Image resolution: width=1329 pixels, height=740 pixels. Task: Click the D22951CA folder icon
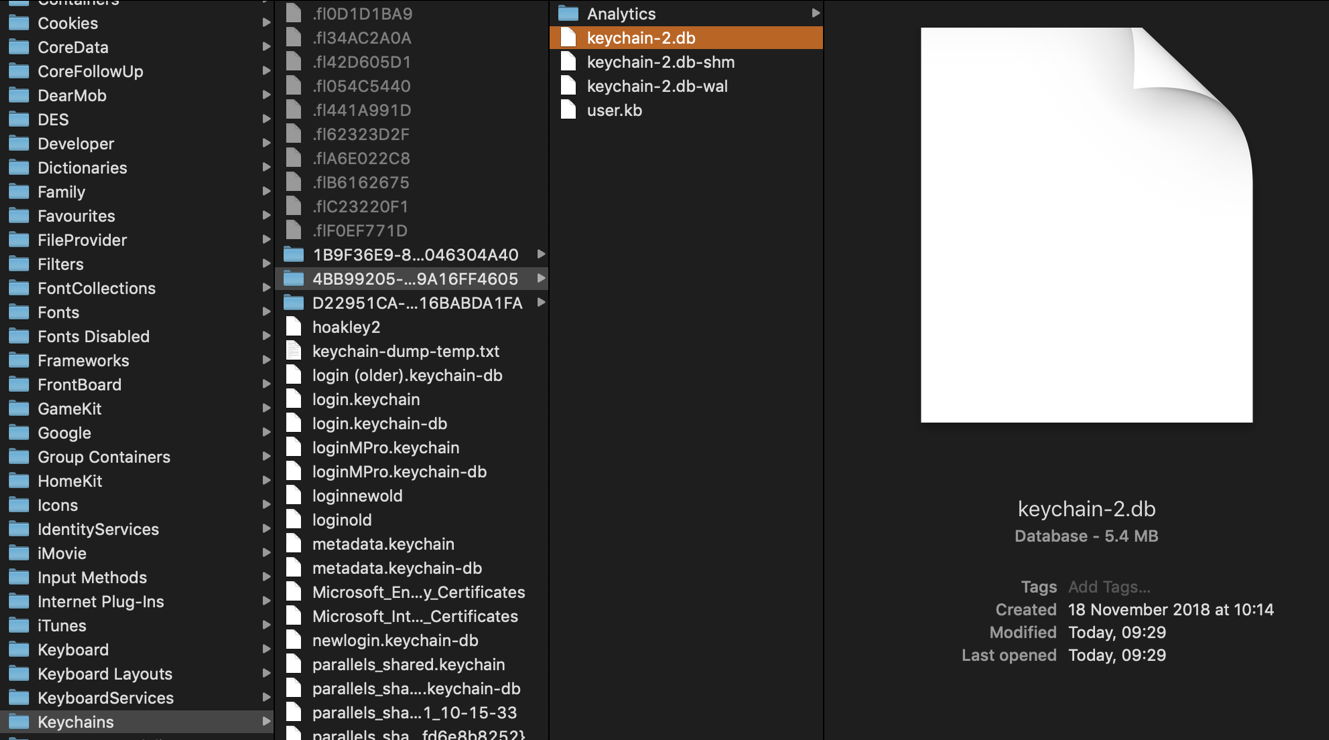(293, 302)
